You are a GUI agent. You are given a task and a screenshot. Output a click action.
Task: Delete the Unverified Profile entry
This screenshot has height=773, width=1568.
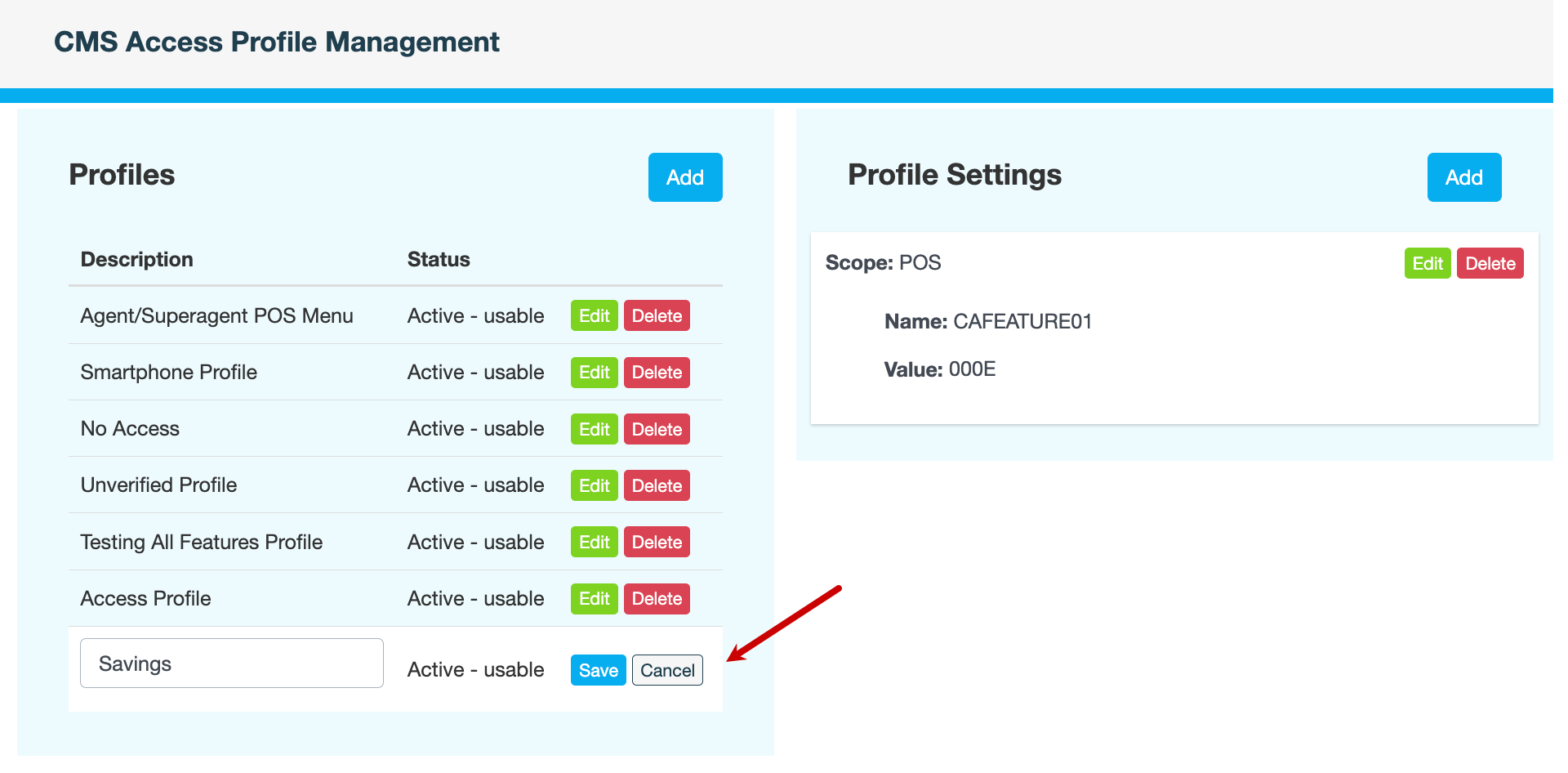click(657, 485)
